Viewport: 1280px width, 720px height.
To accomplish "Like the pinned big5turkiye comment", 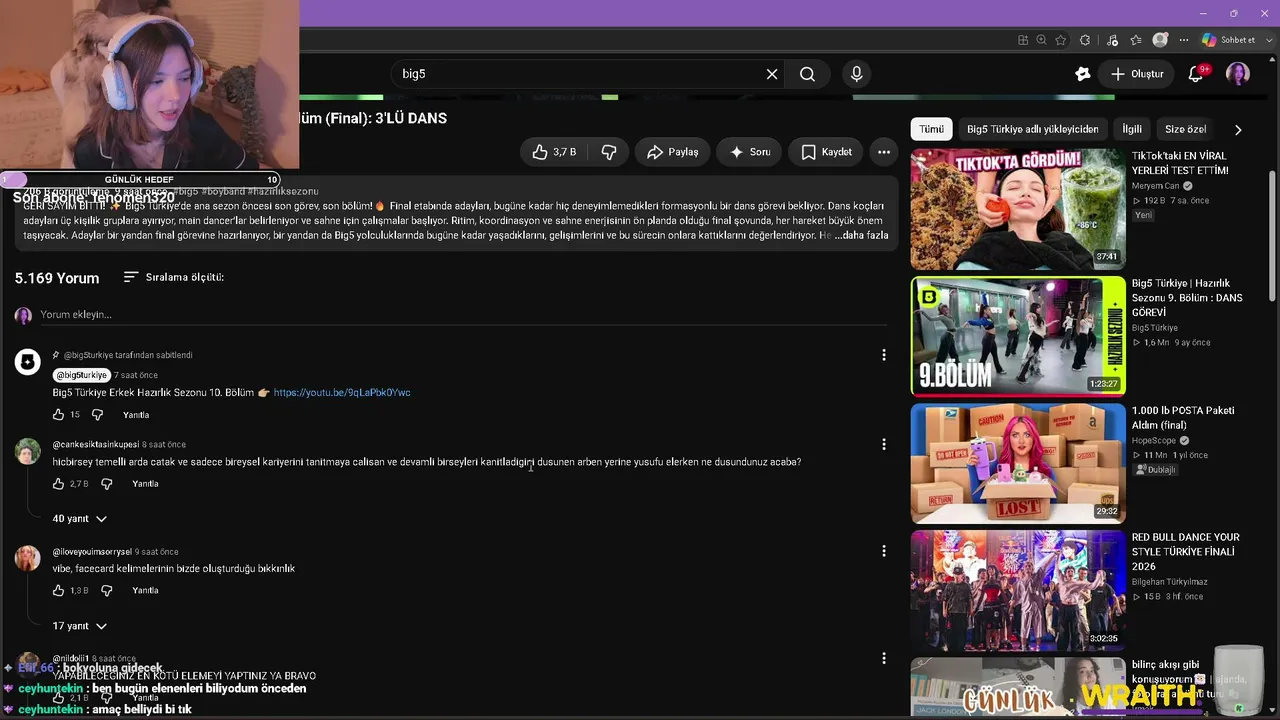I will pos(58,415).
